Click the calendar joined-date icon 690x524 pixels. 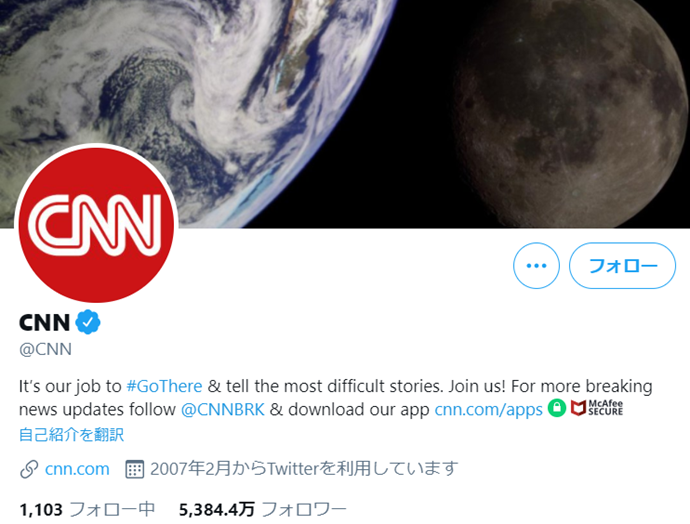(x=134, y=469)
